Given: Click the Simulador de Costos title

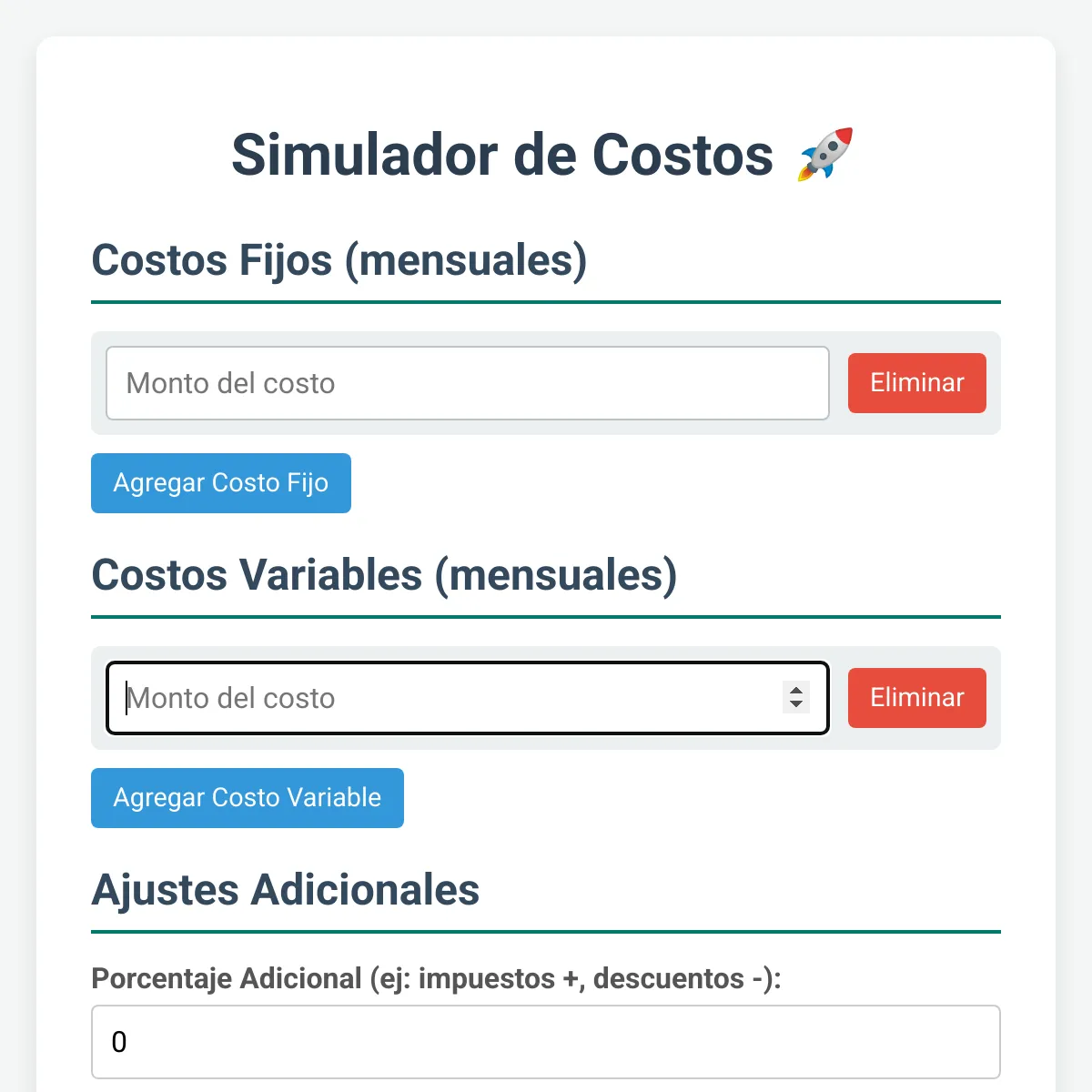Looking at the screenshot, I should click(502, 155).
